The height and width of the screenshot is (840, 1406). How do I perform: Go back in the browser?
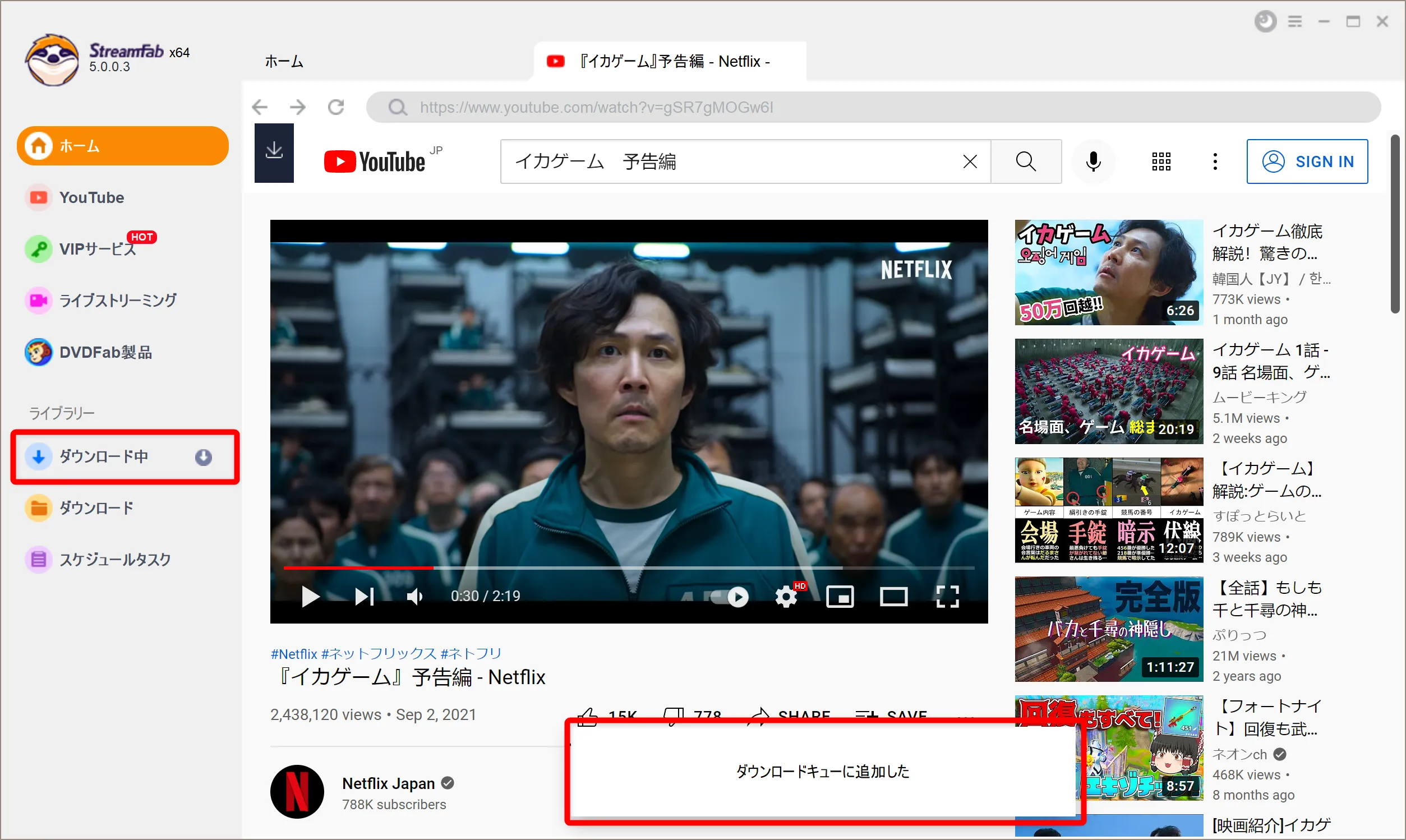pos(260,107)
